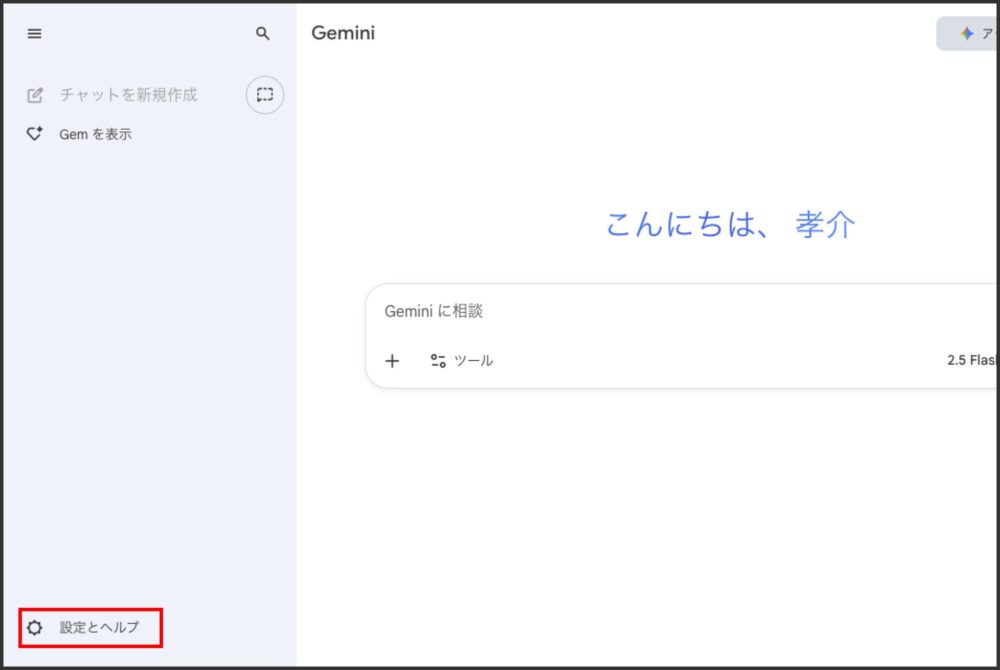Focus the Gemini に相談 prompt field
This screenshot has height=670, width=1000.
(434, 311)
